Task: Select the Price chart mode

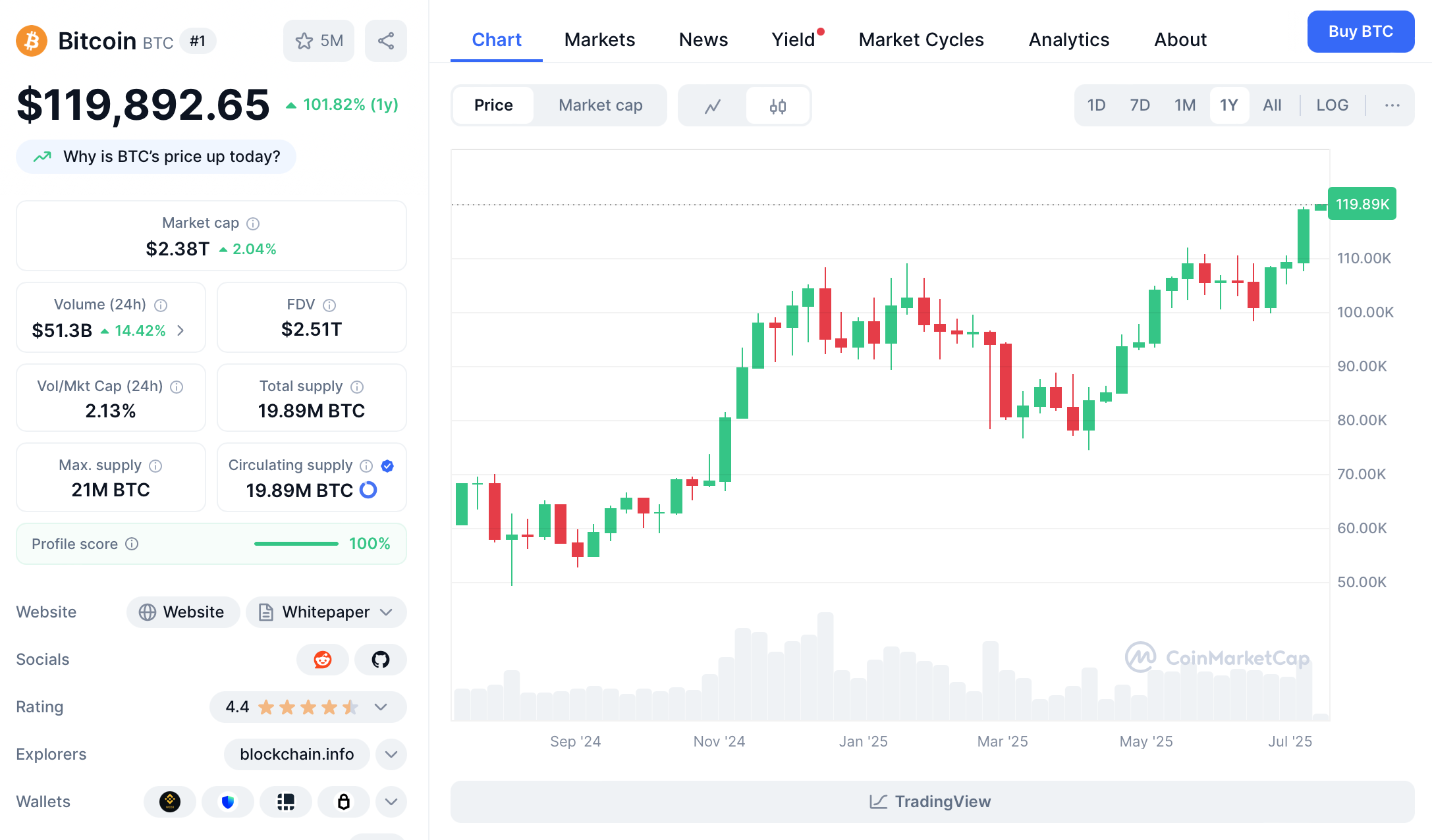Action: 493,105
